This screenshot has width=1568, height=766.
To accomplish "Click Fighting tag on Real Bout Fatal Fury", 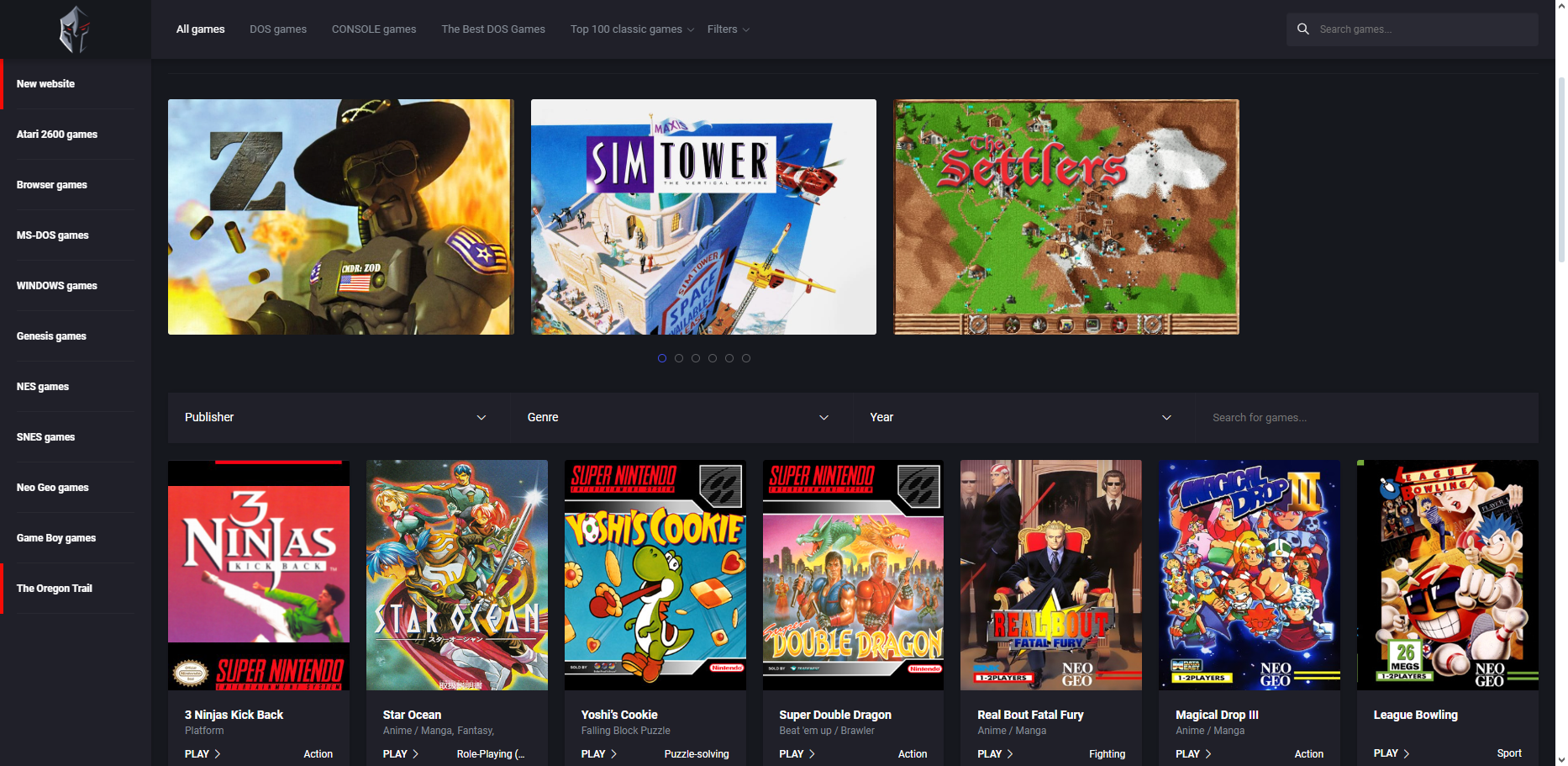I will point(1108,754).
